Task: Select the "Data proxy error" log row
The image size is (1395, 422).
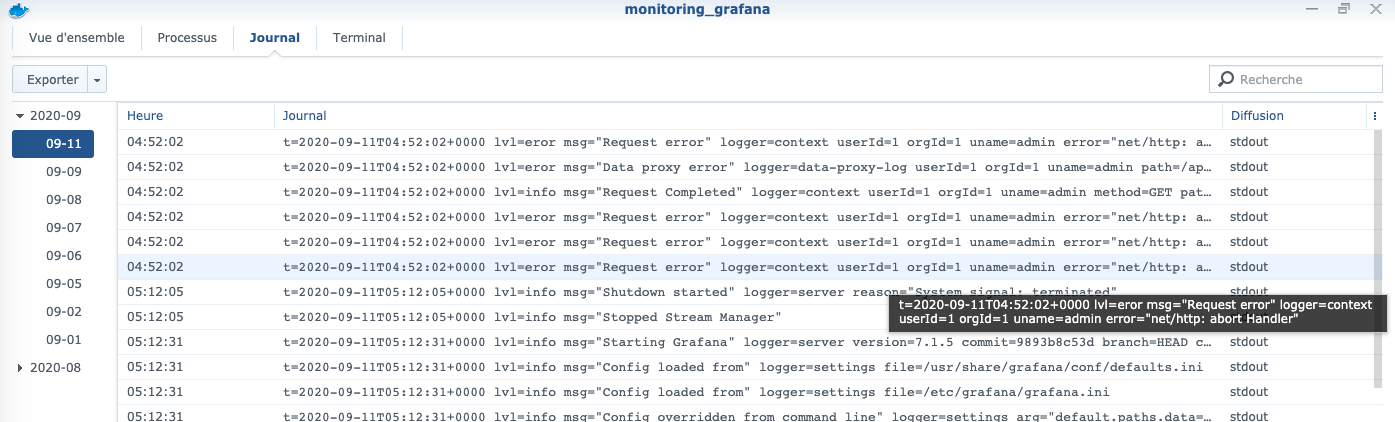Action: coord(746,167)
